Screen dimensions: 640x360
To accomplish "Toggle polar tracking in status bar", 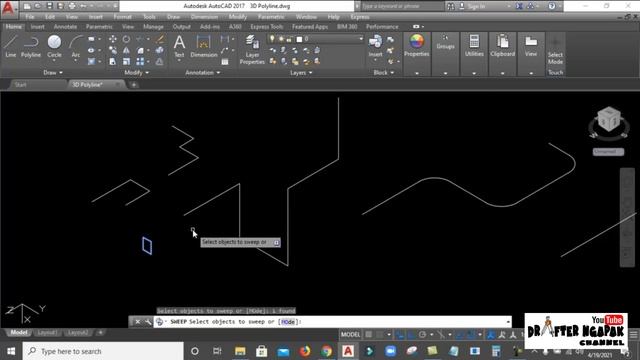I will (422, 335).
